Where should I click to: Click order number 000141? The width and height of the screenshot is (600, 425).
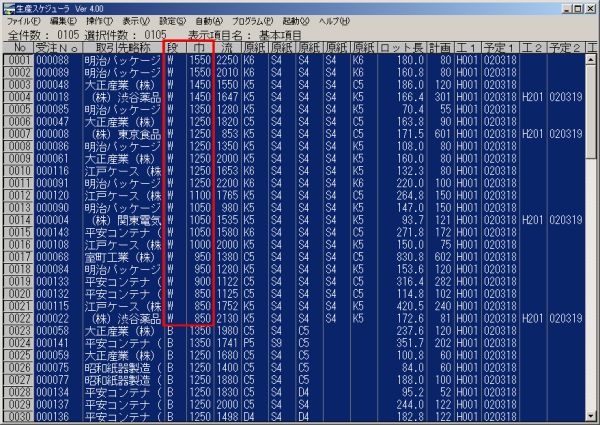pos(53,343)
